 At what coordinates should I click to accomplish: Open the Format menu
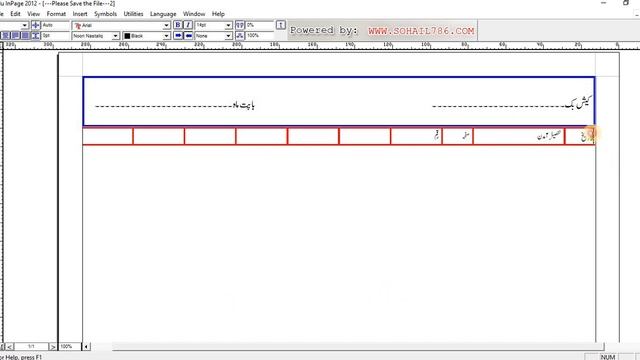pos(56,14)
